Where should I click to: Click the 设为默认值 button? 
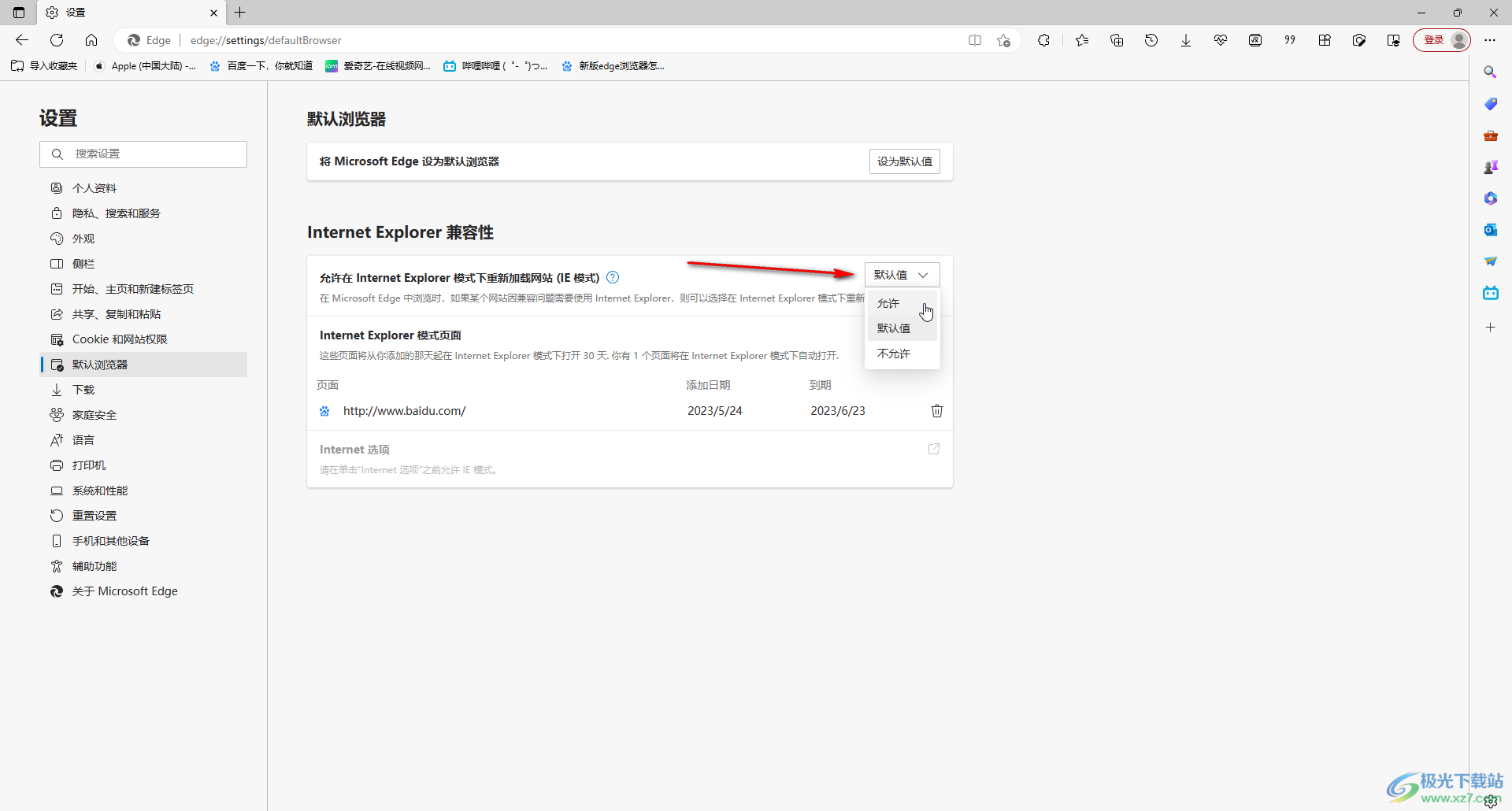904,161
